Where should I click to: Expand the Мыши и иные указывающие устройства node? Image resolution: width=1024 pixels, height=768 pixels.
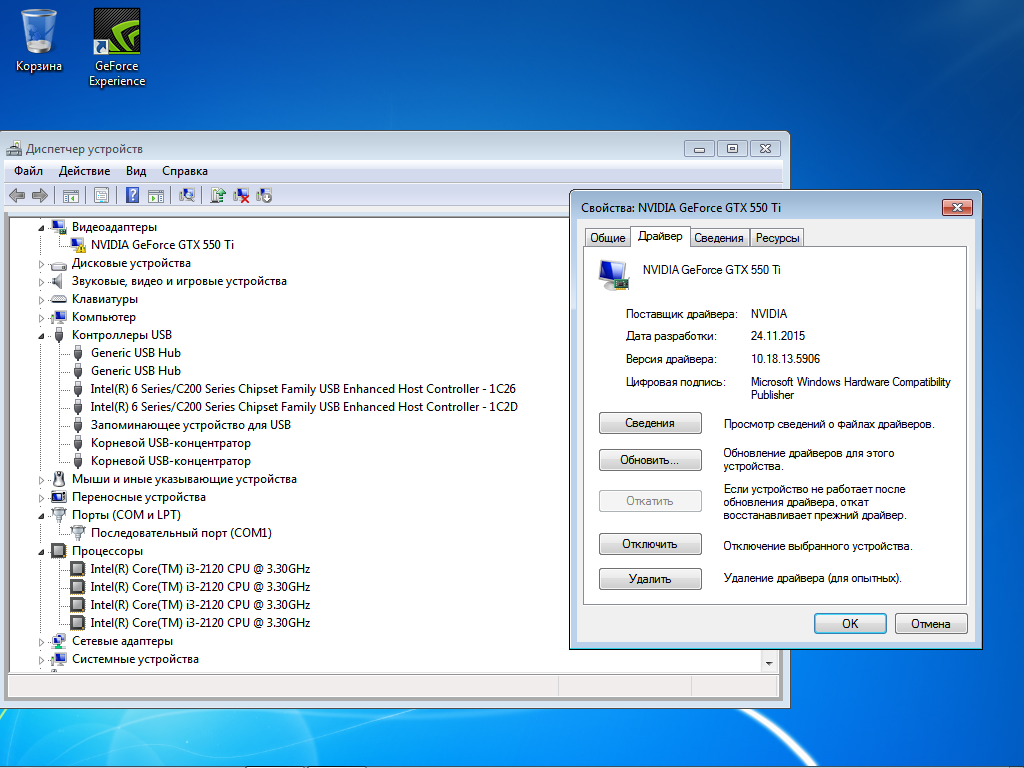(41, 480)
